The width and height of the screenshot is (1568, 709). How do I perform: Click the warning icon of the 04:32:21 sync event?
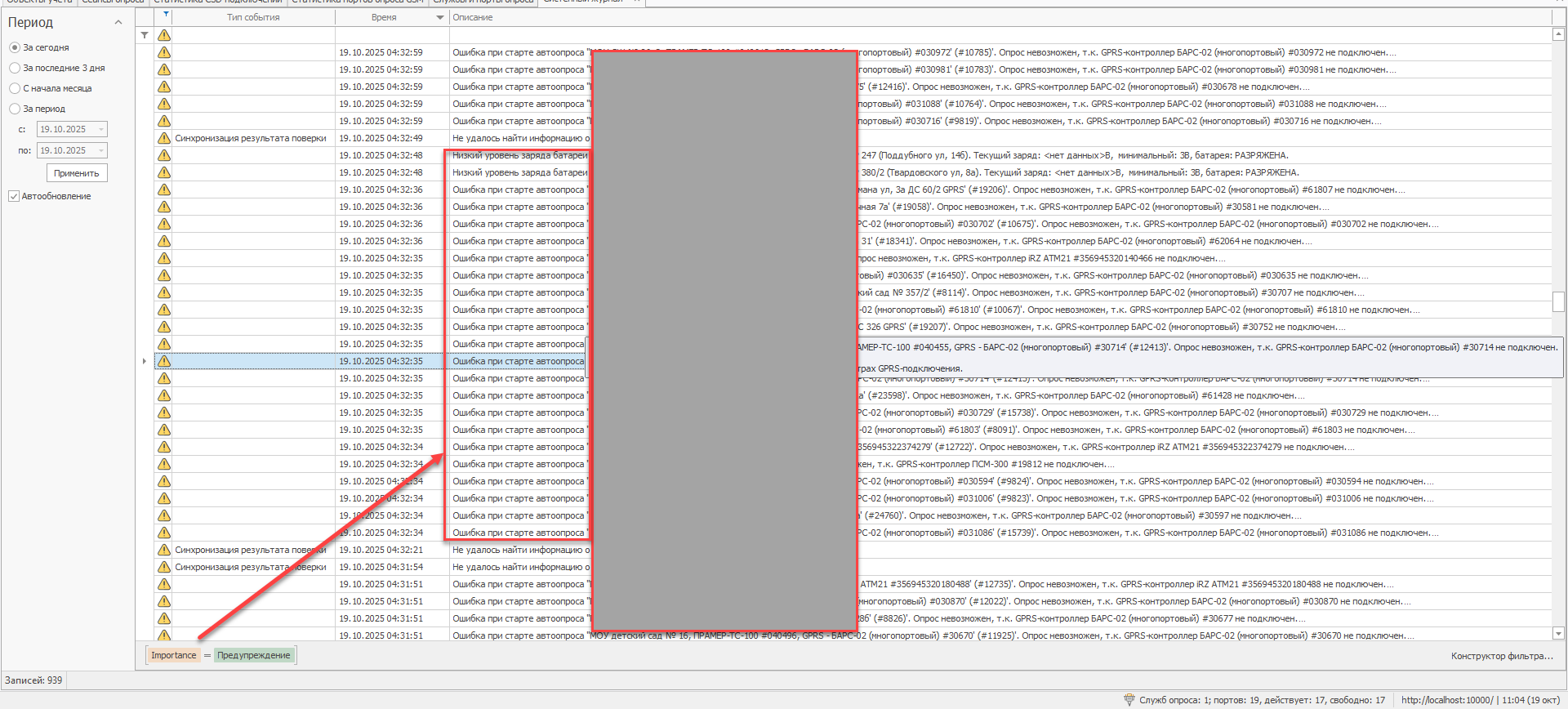pyautogui.click(x=164, y=550)
